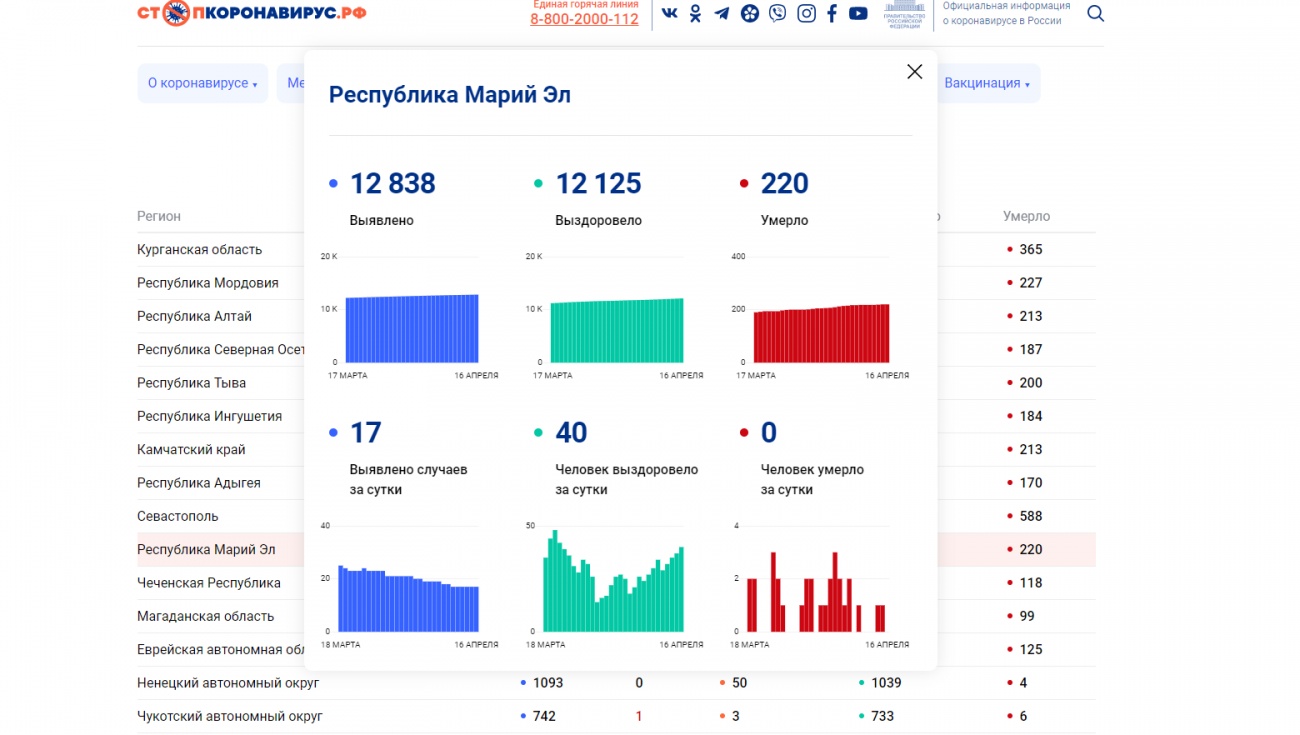The width and height of the screenshot is (1300, 735).
Task: Click the Умерло column header
Action: pos(1026,216)
